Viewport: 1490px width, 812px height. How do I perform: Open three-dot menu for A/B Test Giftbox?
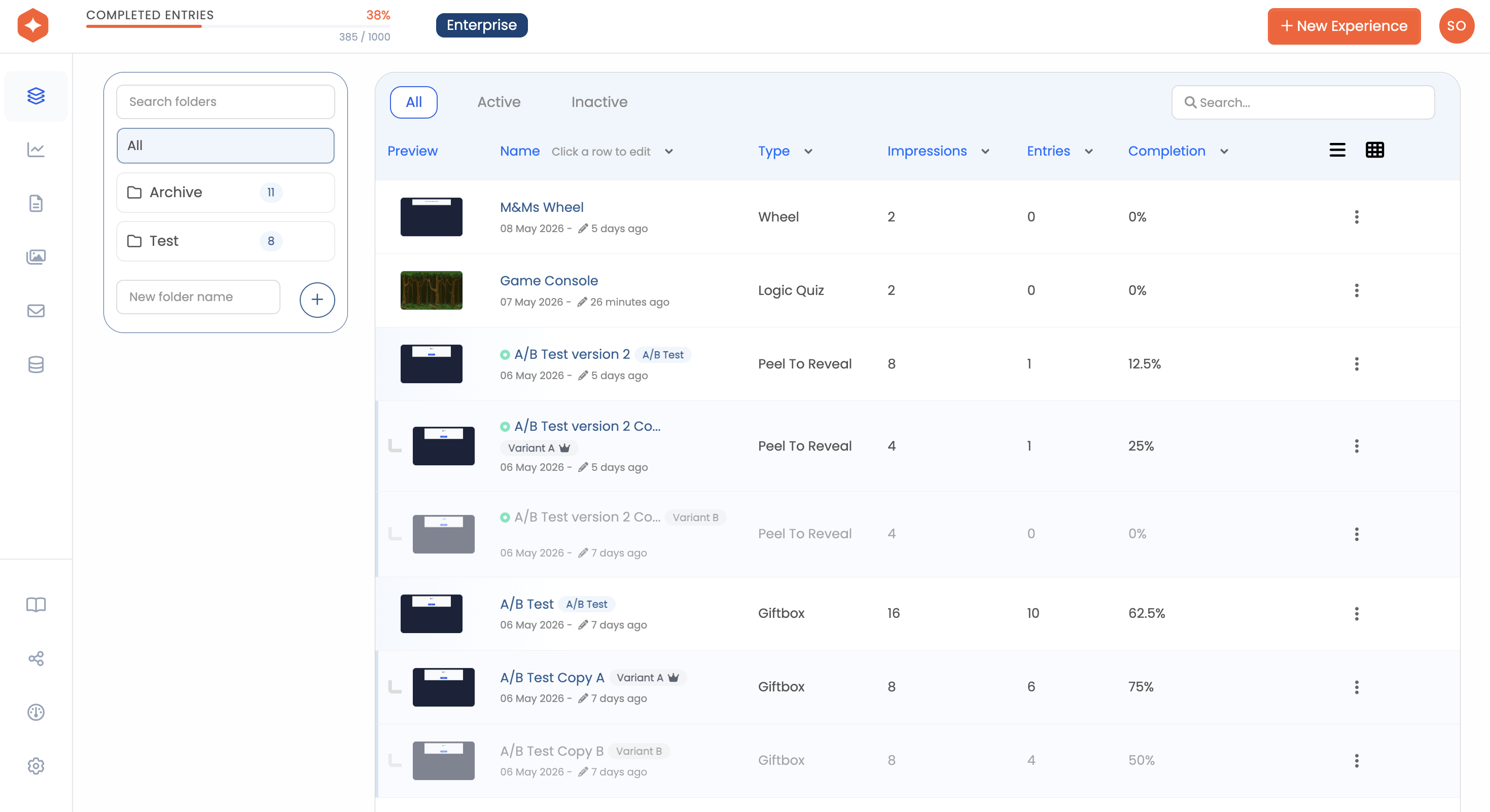click(x=1357, y=613)
